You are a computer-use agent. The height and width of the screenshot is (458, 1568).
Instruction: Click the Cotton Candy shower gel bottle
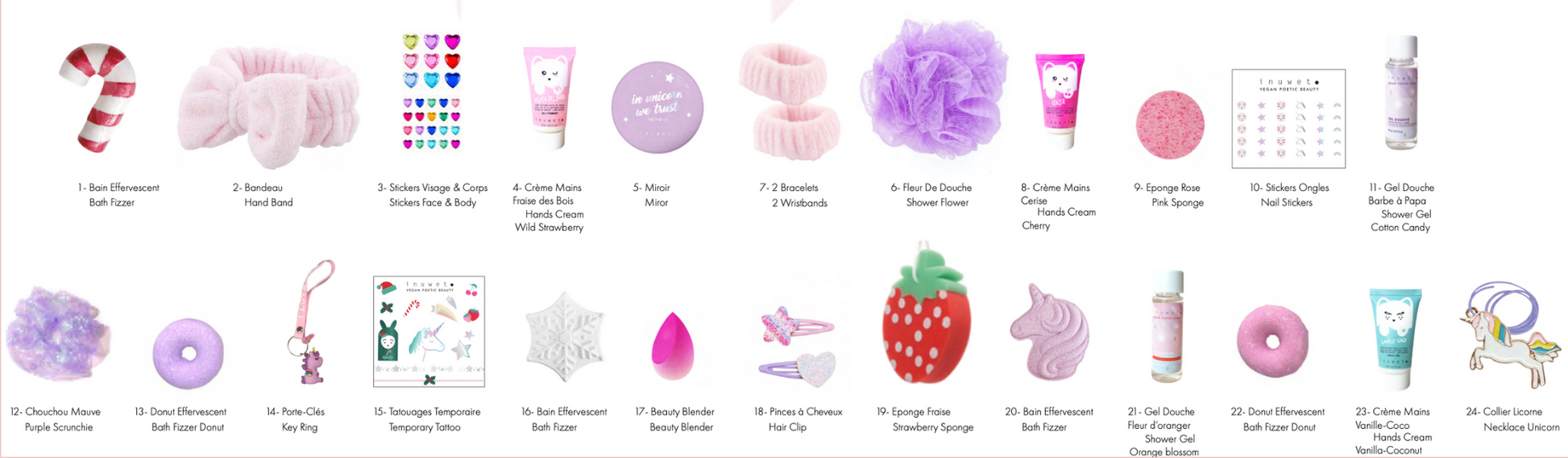[1401, 93]
